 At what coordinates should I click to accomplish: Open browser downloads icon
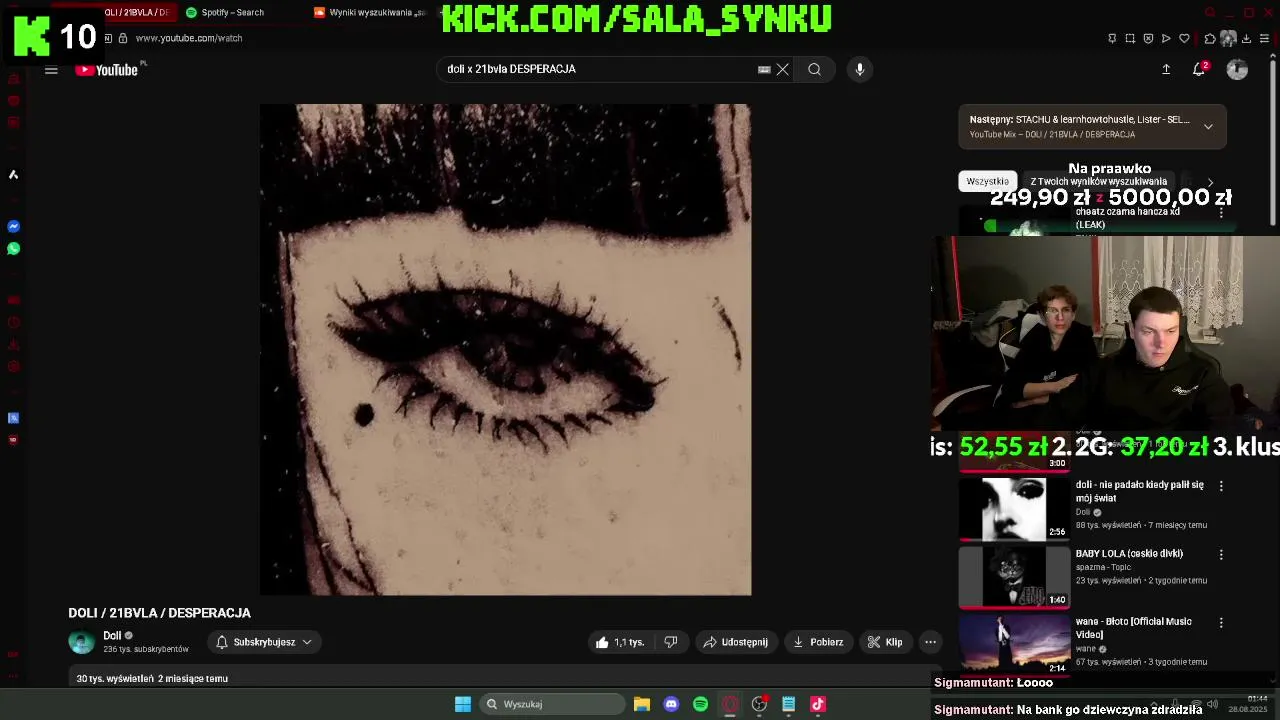[x=1246, y=38]
